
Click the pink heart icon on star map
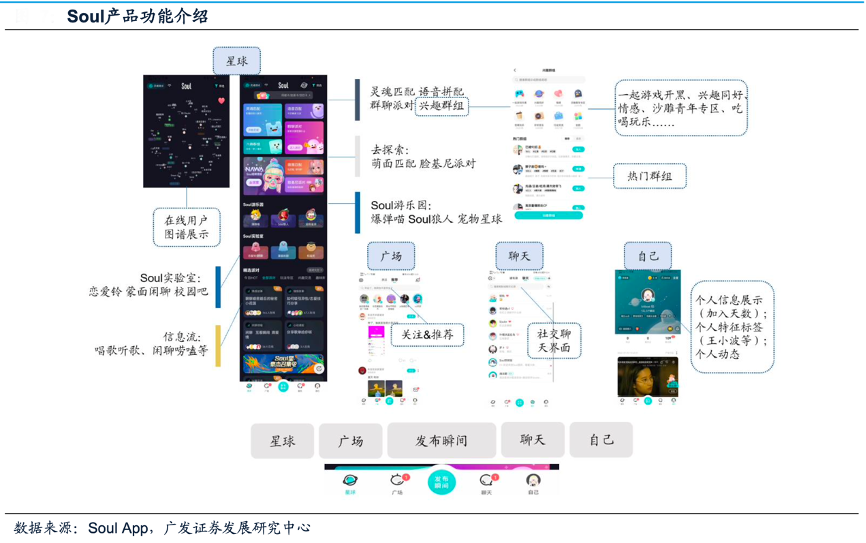221,100
